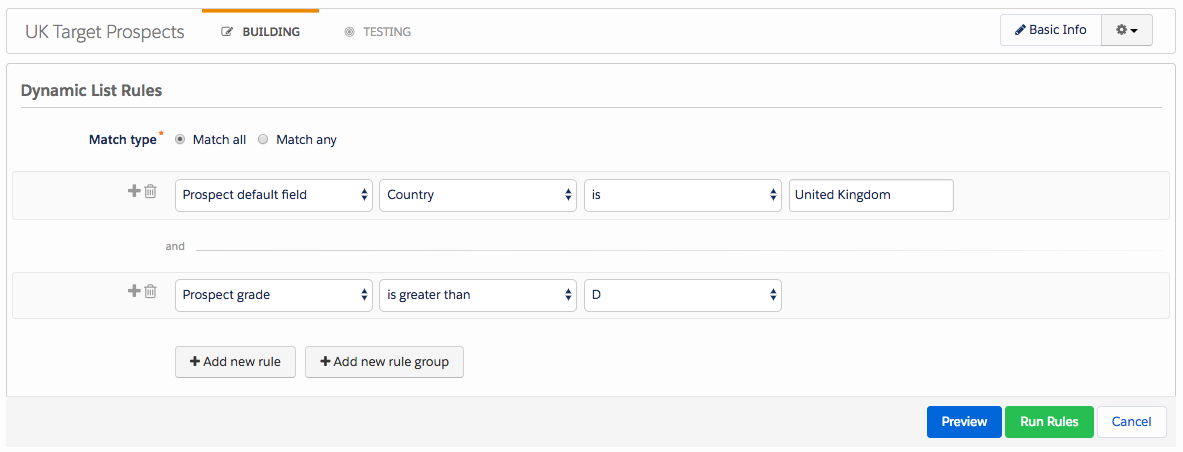This screenshot has height=452, width=1183.
Task: Select the Match any radio button
Action: point(263,140)
